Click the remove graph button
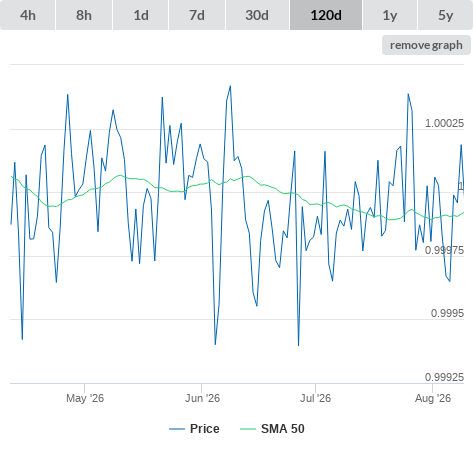Screen dimensions: 474x455 coord(426,45)
